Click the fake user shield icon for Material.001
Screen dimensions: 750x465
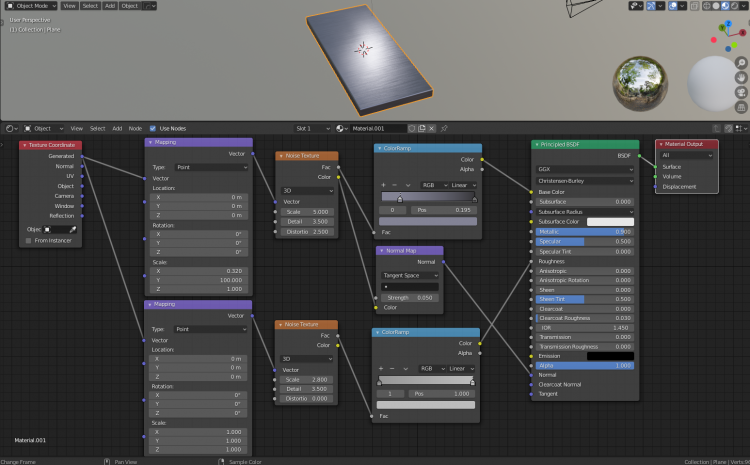coord(413,128)
